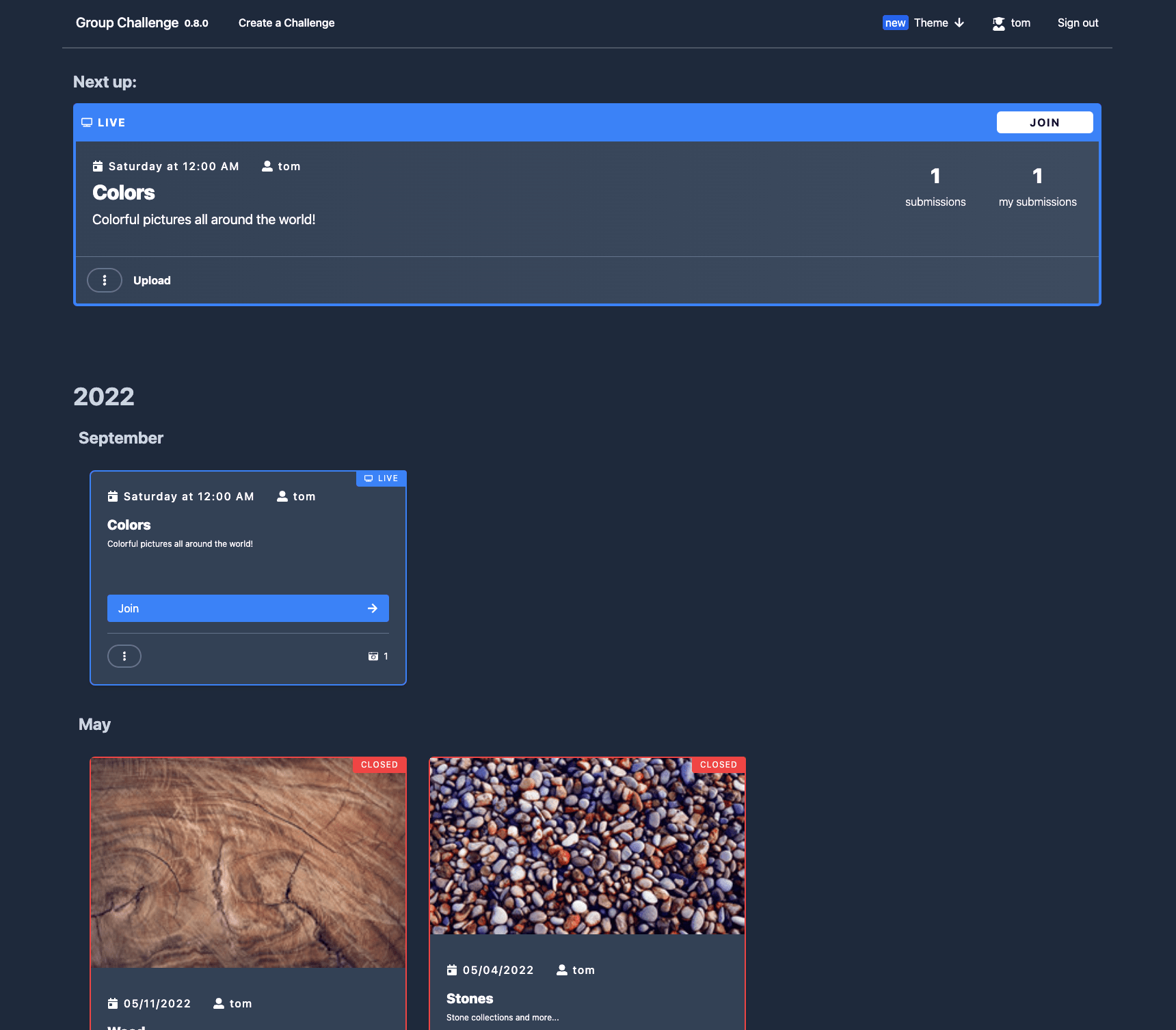Open the Group Challenge home link
The width and height of the screenshot is (1176, 1030).
point(127,23)
